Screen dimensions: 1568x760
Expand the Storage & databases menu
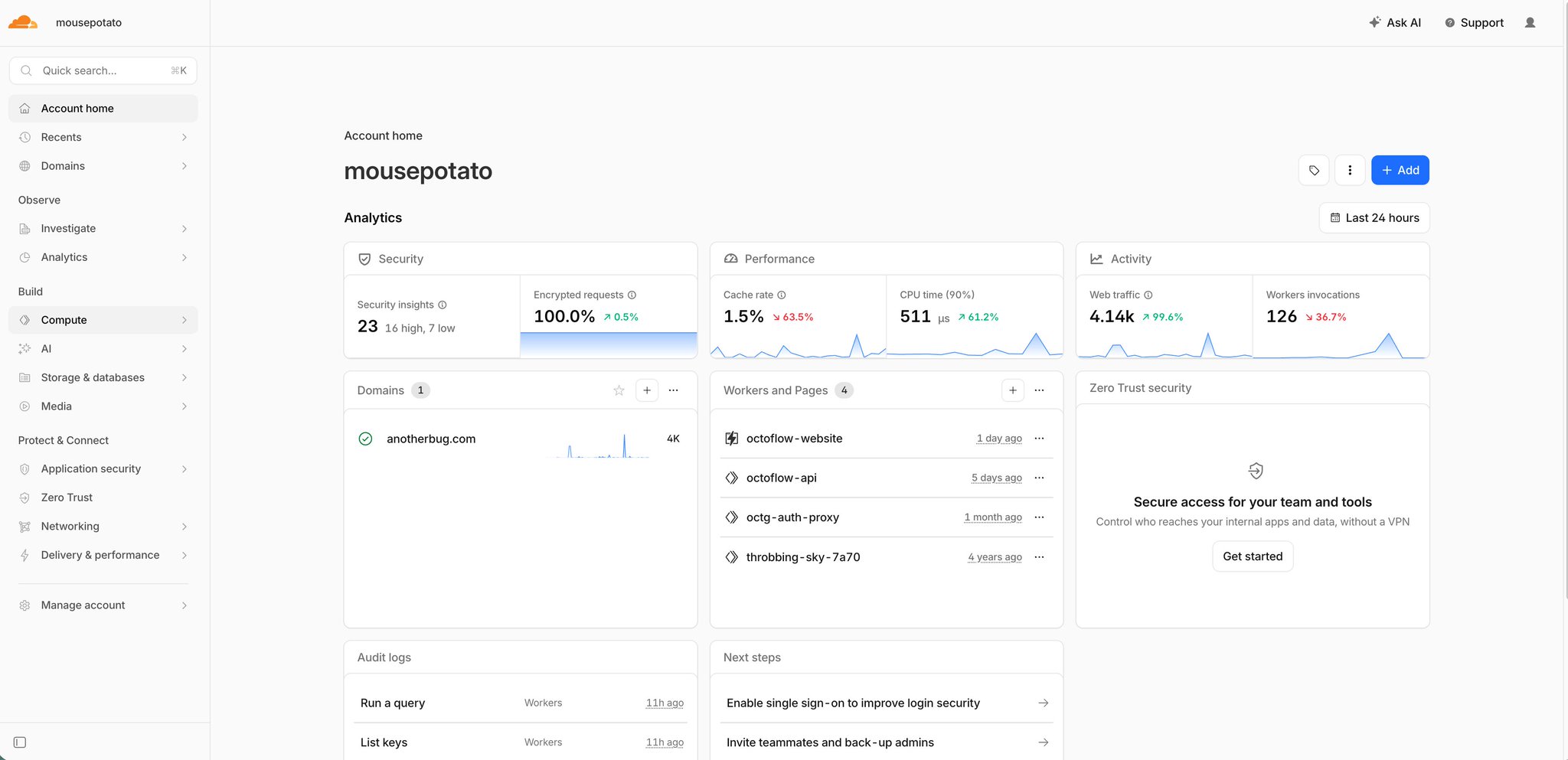[x=103, y=377]
